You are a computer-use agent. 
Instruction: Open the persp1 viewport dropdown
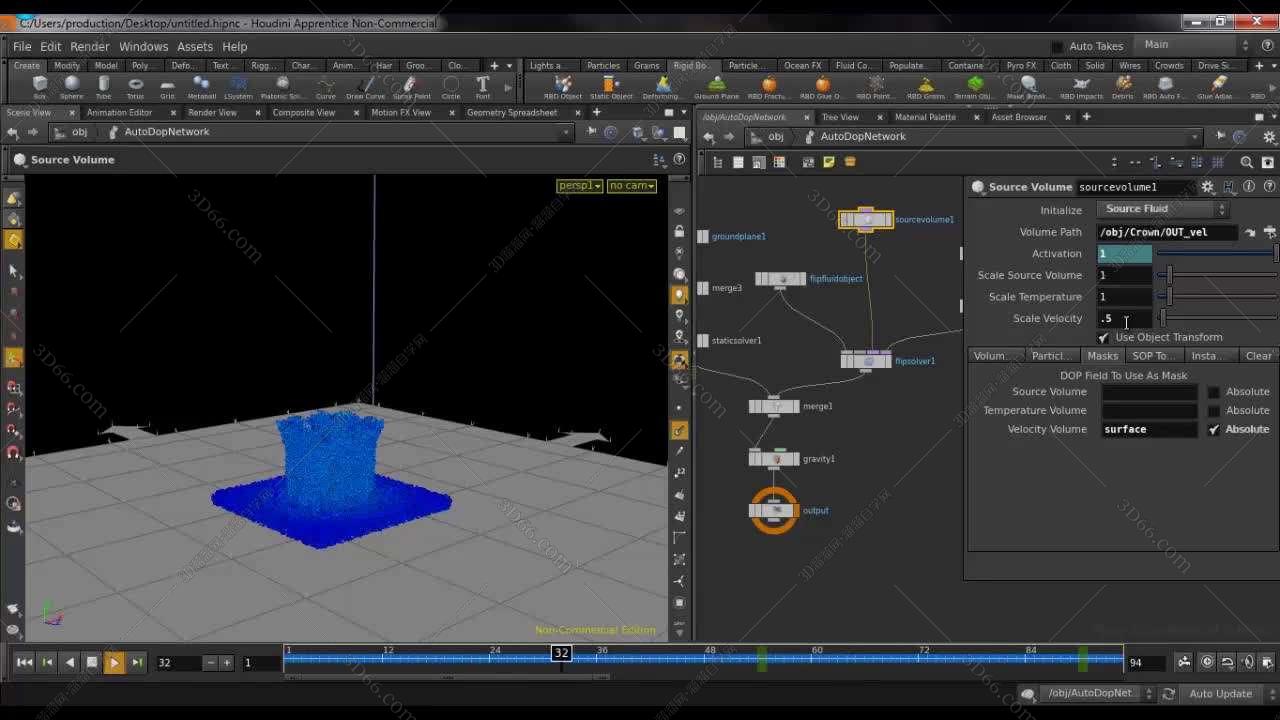[x=579, y=185]
